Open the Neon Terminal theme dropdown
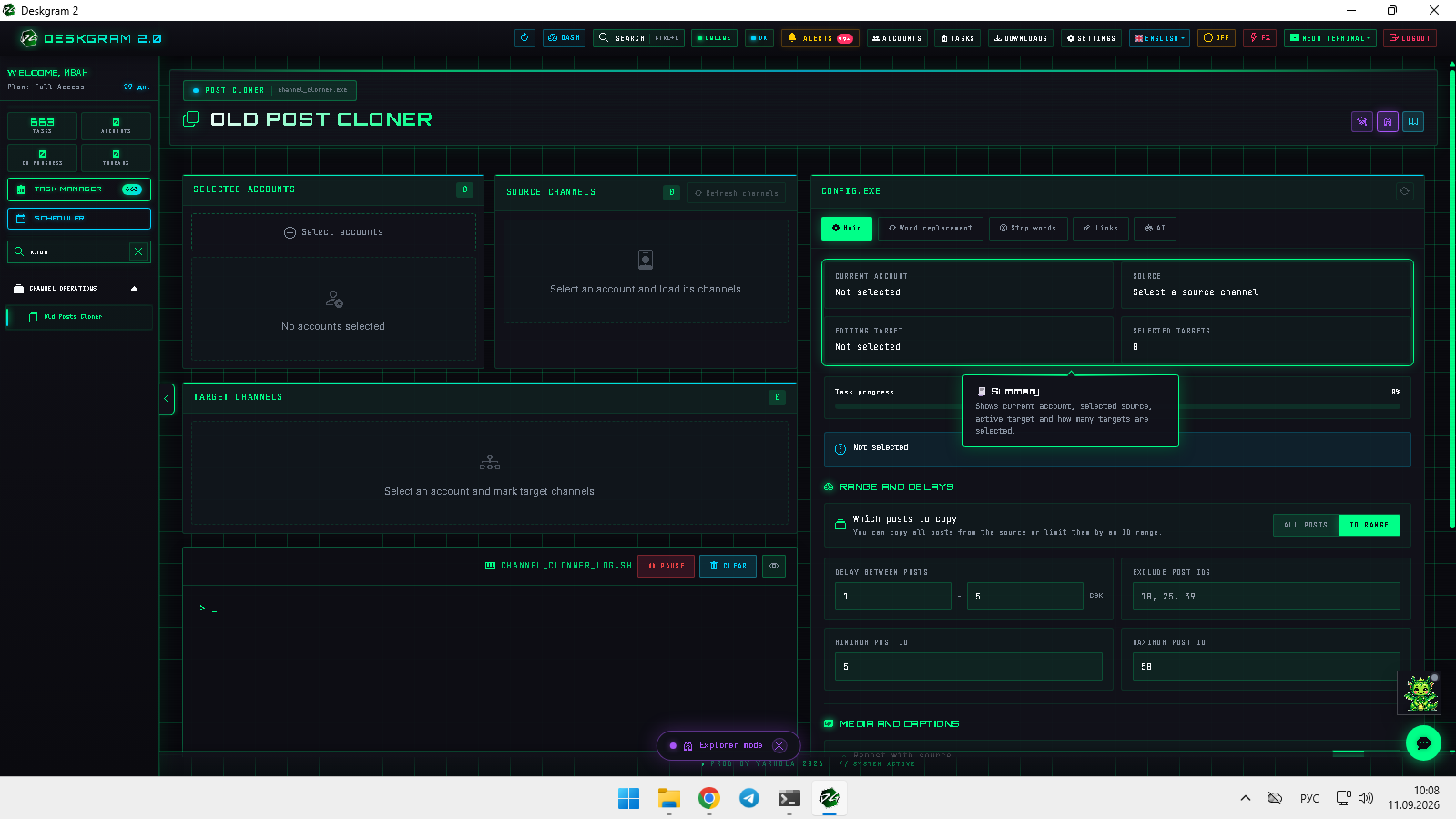The image size is (1456, 819). point(1329,38)
